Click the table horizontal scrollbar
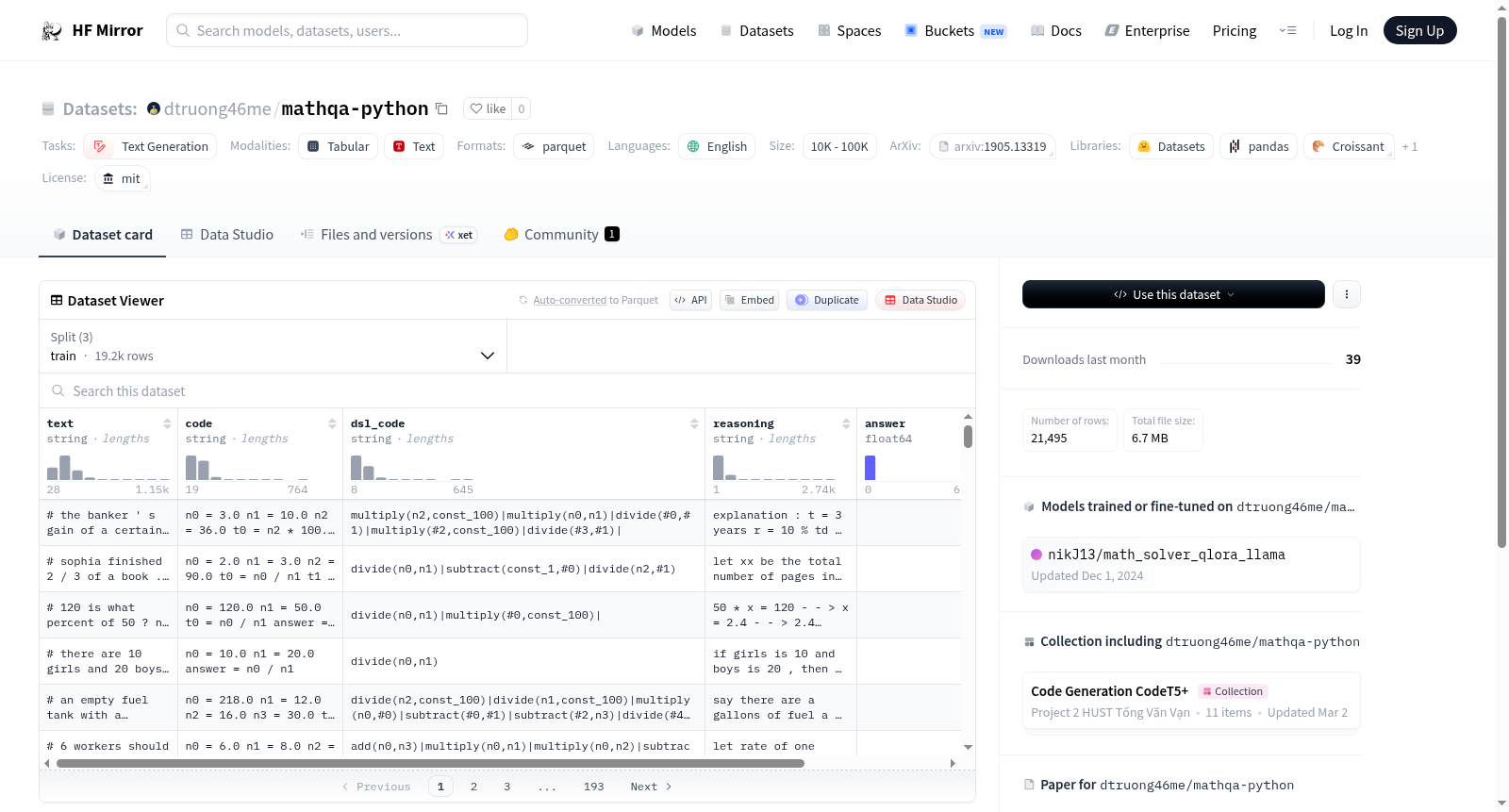The height and width of the screenshot is (812, 1509). tap(430, 763)
